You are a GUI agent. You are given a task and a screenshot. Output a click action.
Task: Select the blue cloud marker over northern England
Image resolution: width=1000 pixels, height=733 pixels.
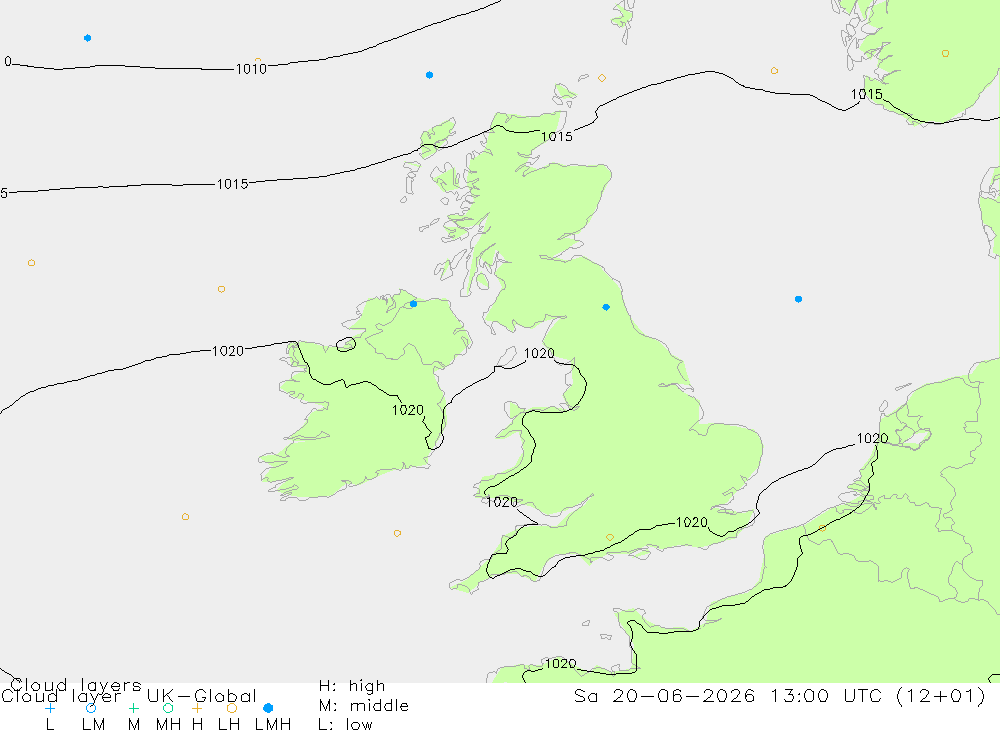606,307
